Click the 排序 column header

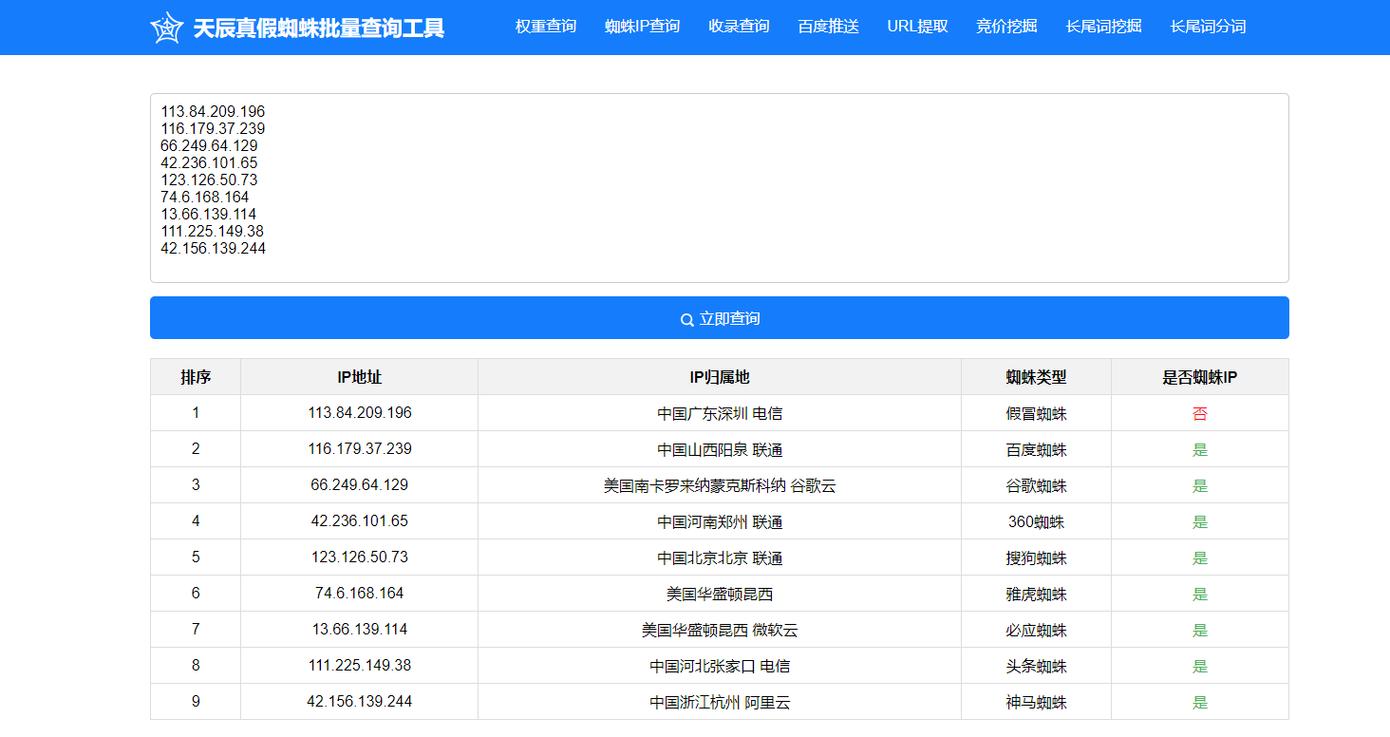coord(196,377)
